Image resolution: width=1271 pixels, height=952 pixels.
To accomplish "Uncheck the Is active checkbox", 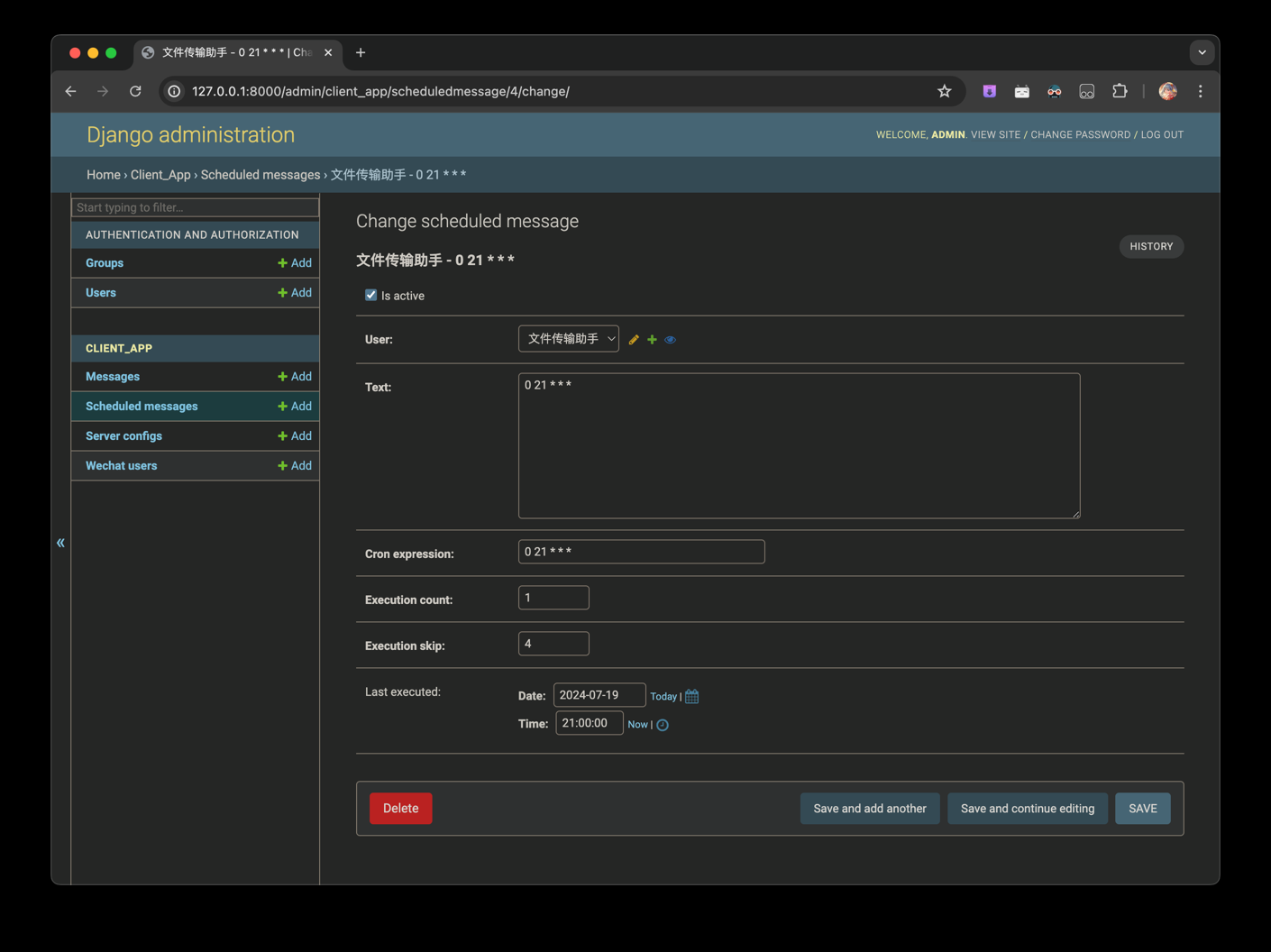I will (x=370, y=295).
